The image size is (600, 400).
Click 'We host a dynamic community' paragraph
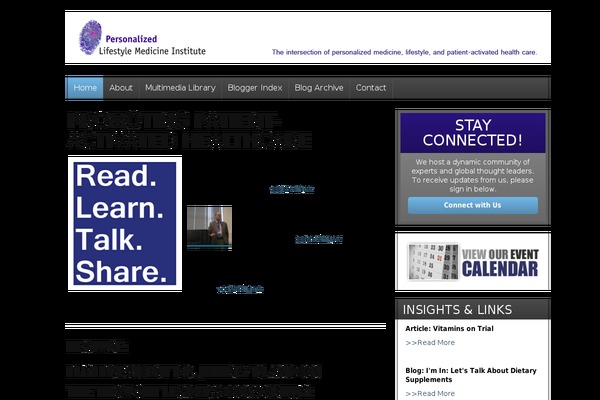point(473,175)
